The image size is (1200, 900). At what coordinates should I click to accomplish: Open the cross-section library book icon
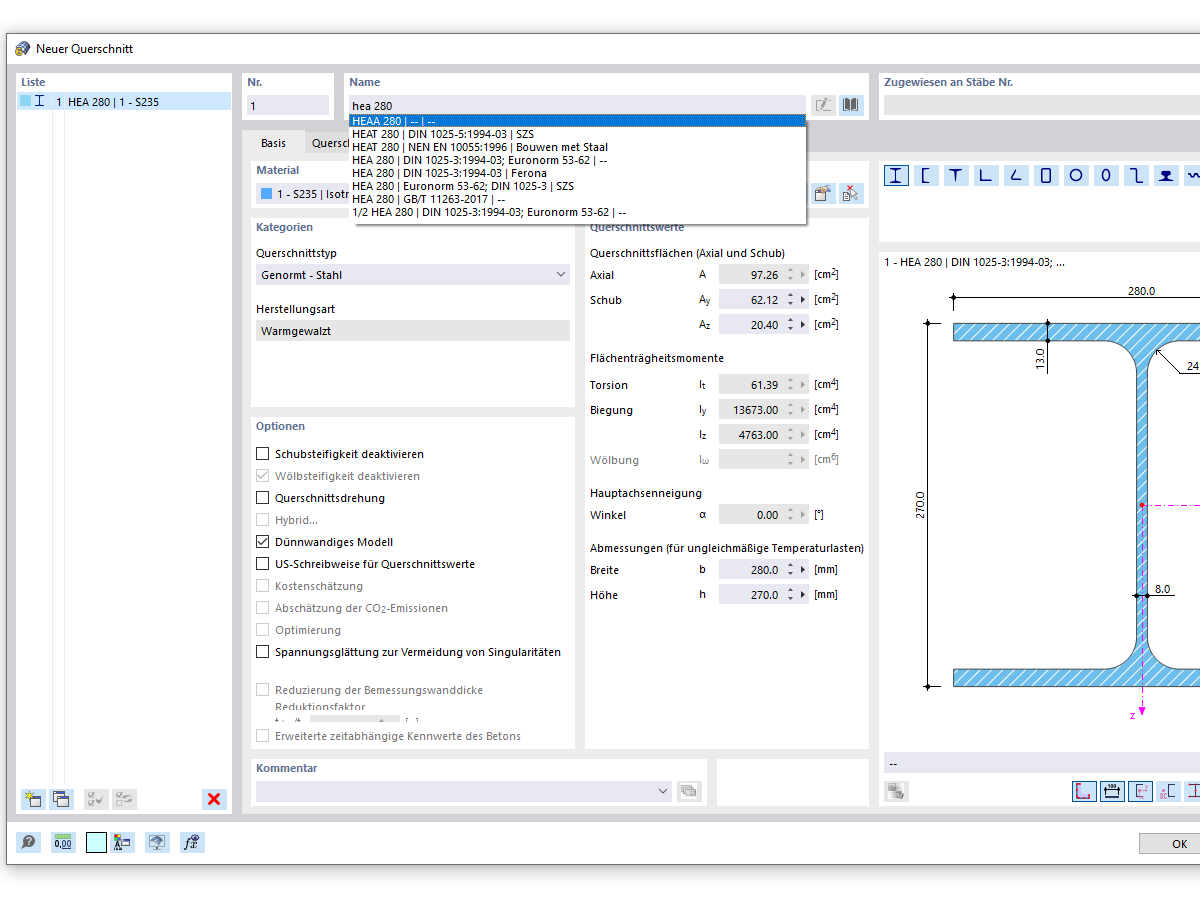tap(851, 105)
